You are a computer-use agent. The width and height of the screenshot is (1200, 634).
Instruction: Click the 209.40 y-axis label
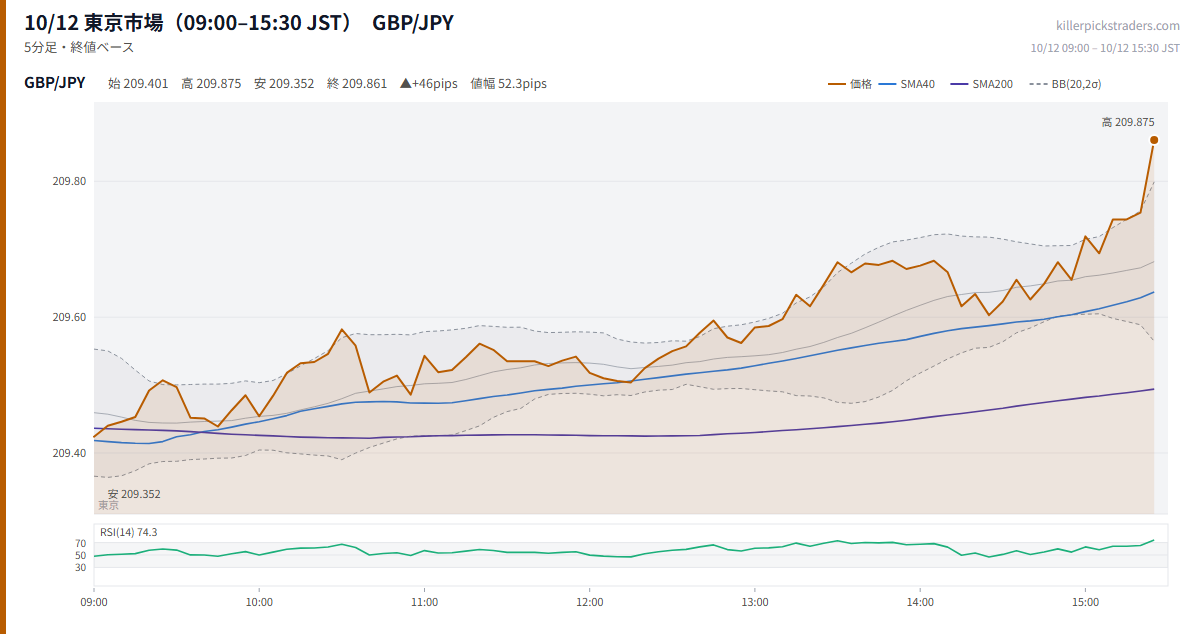tap(70, 453)
